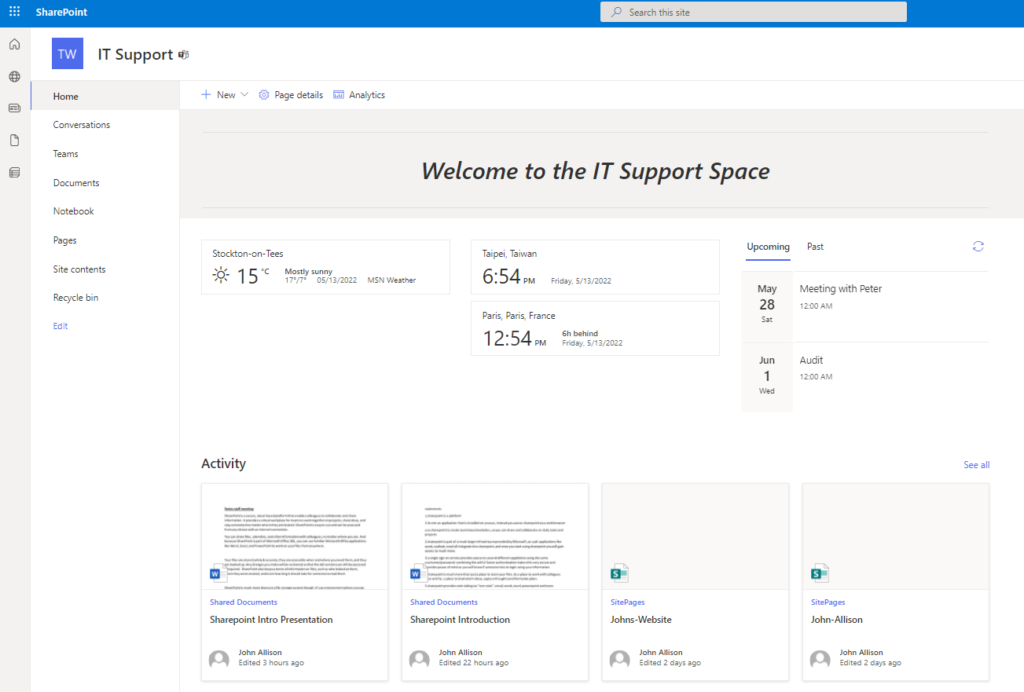Click the Teams icon beside IT Support
Viewport: 1024px width, 692px height.
coord(184,55)
